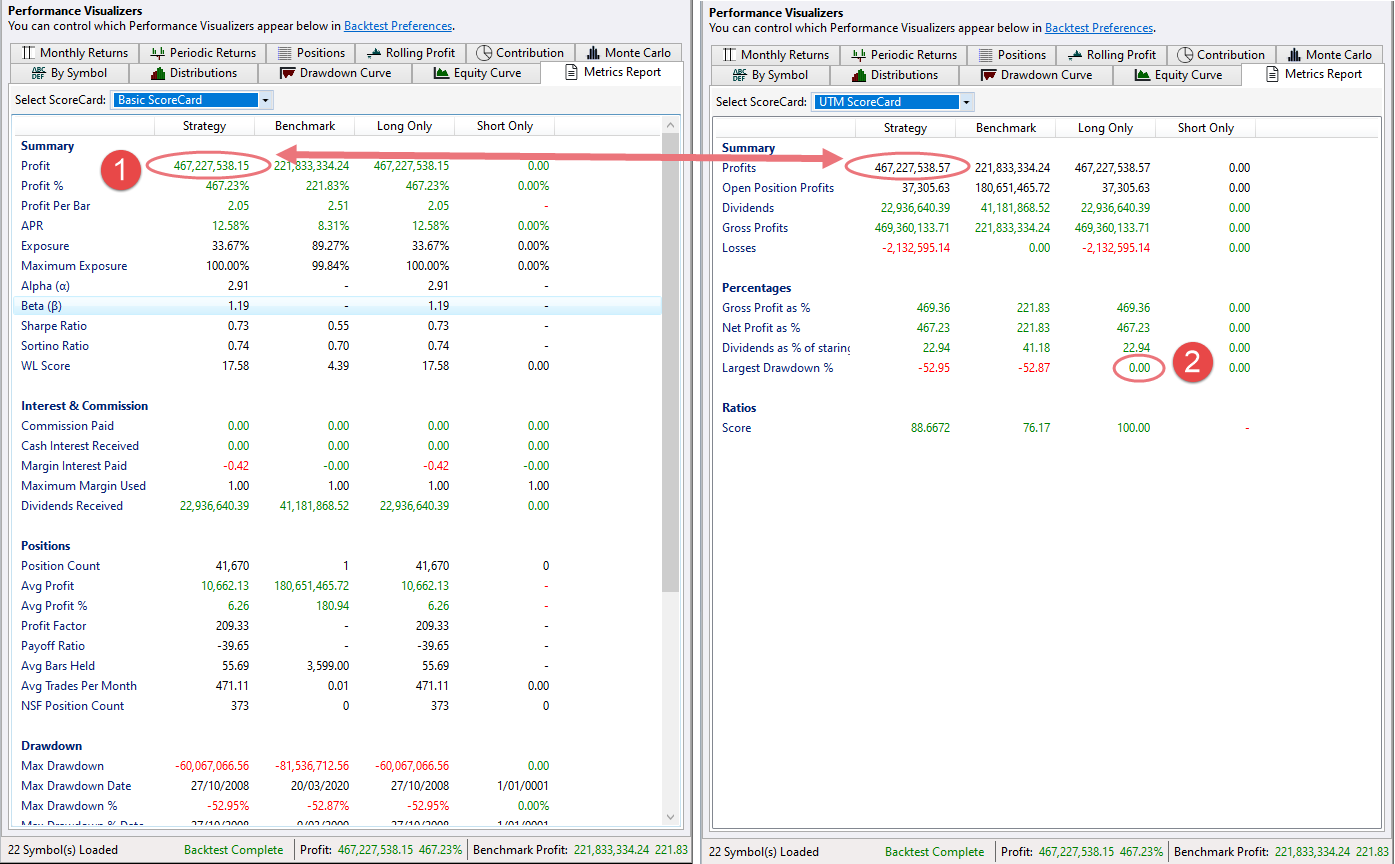The width and height of the screenshot is (1395, 864).
Task: Open the Positions tab in right panel
Action: click(x=1011, y=55)
